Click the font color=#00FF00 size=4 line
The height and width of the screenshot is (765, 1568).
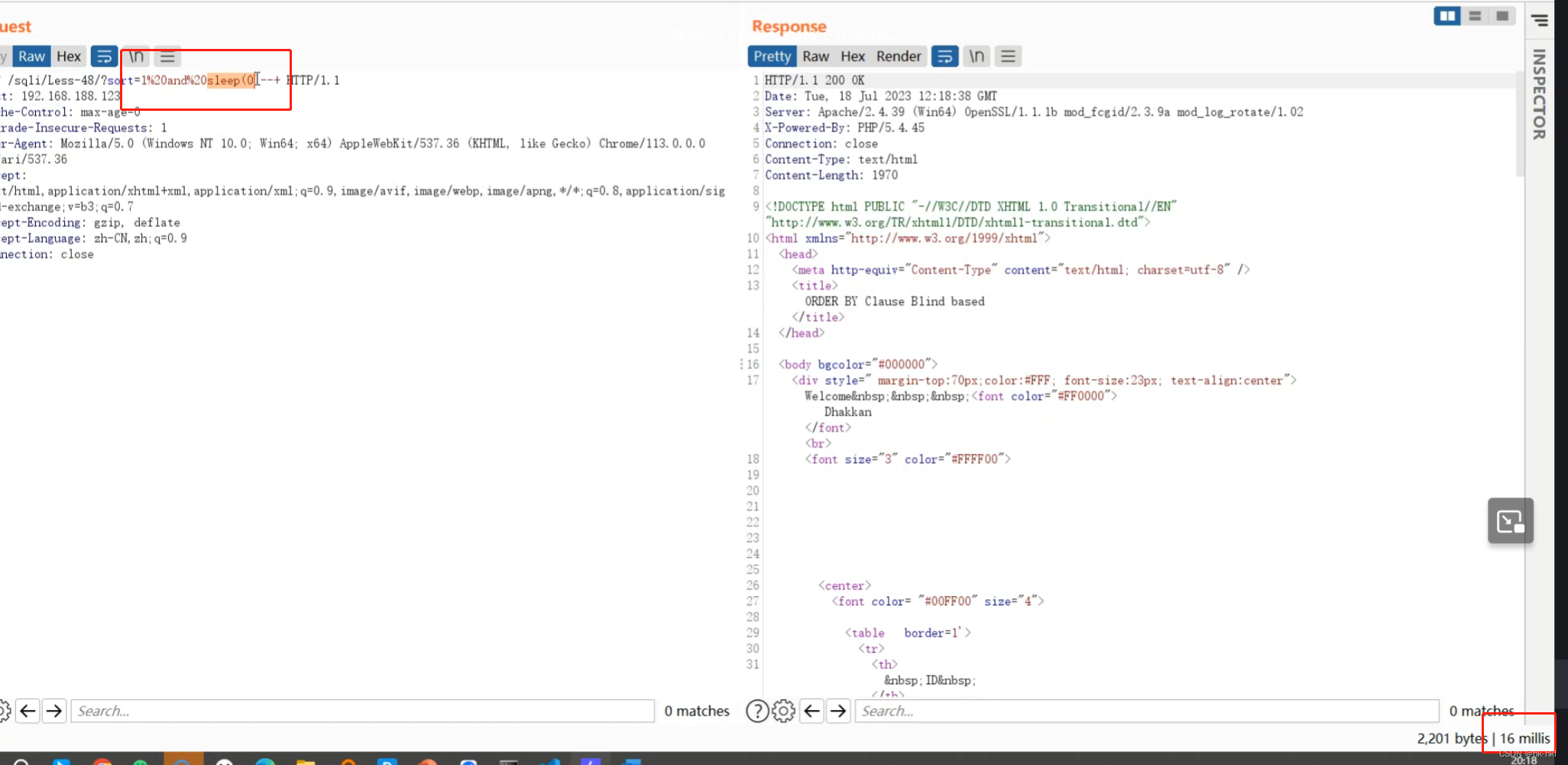point(938,601)
